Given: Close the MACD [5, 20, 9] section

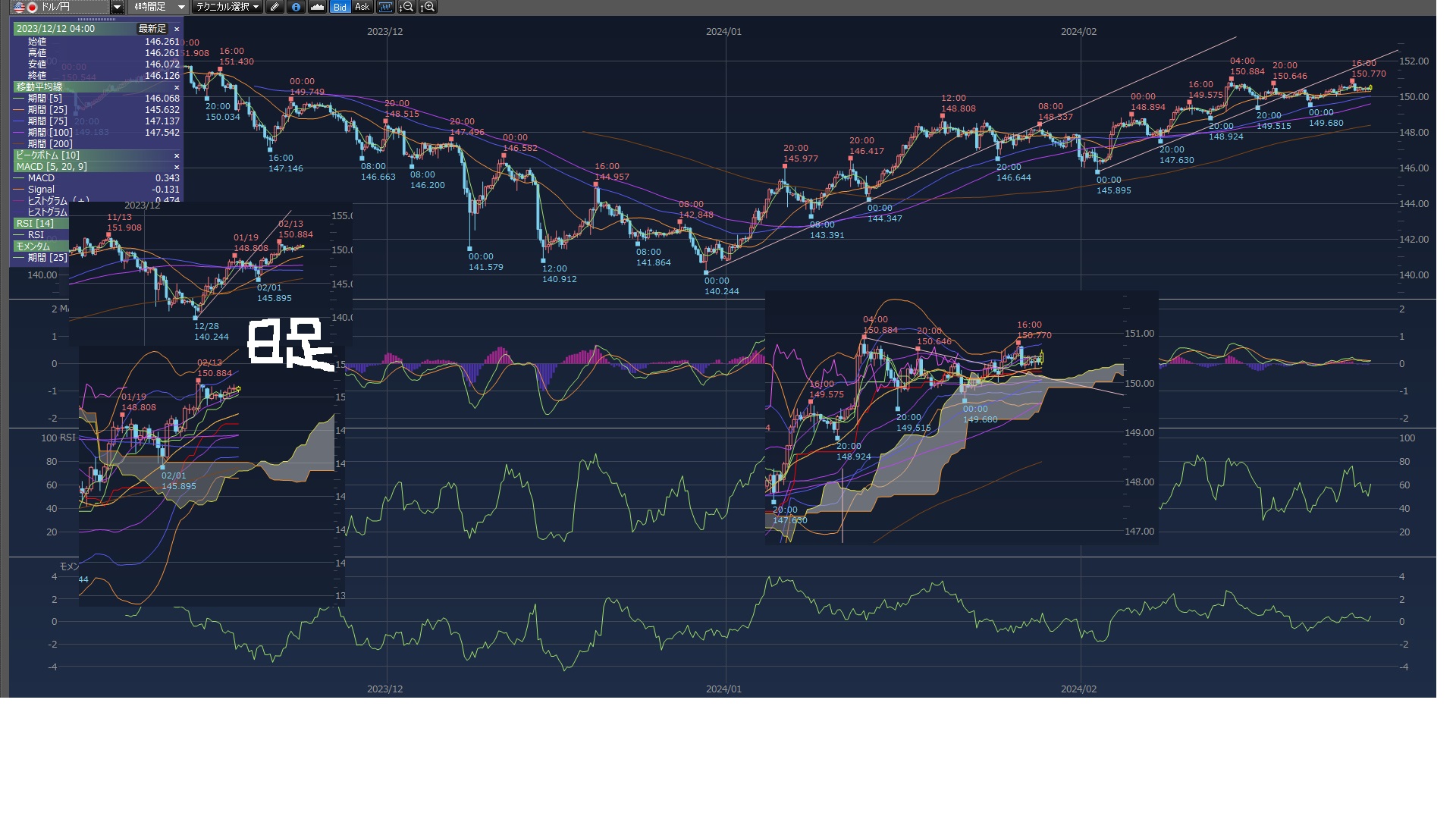Looking at the screenshot, I should [x=177, y=167].
